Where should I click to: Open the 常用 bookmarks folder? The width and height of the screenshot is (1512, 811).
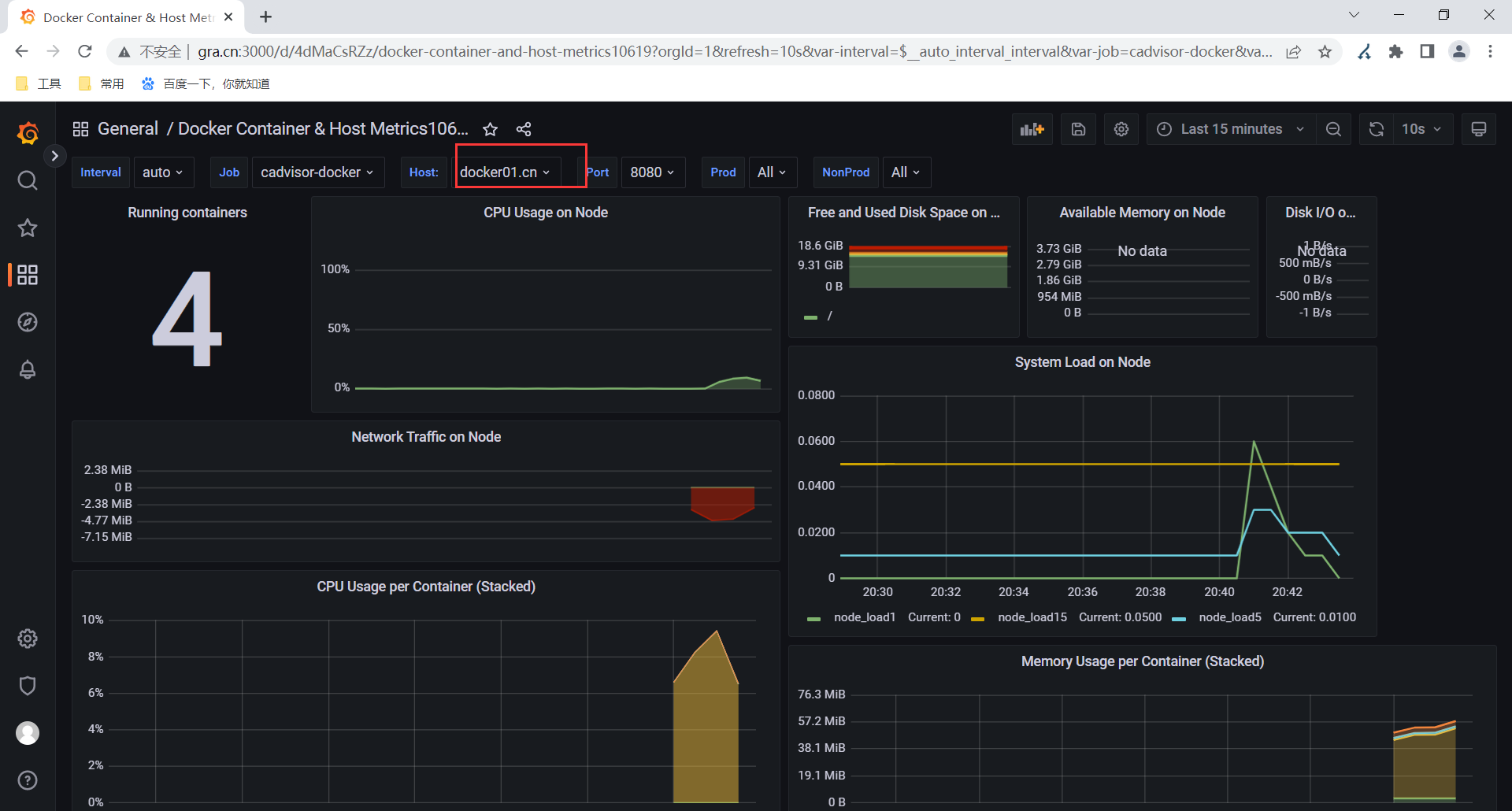102,83
